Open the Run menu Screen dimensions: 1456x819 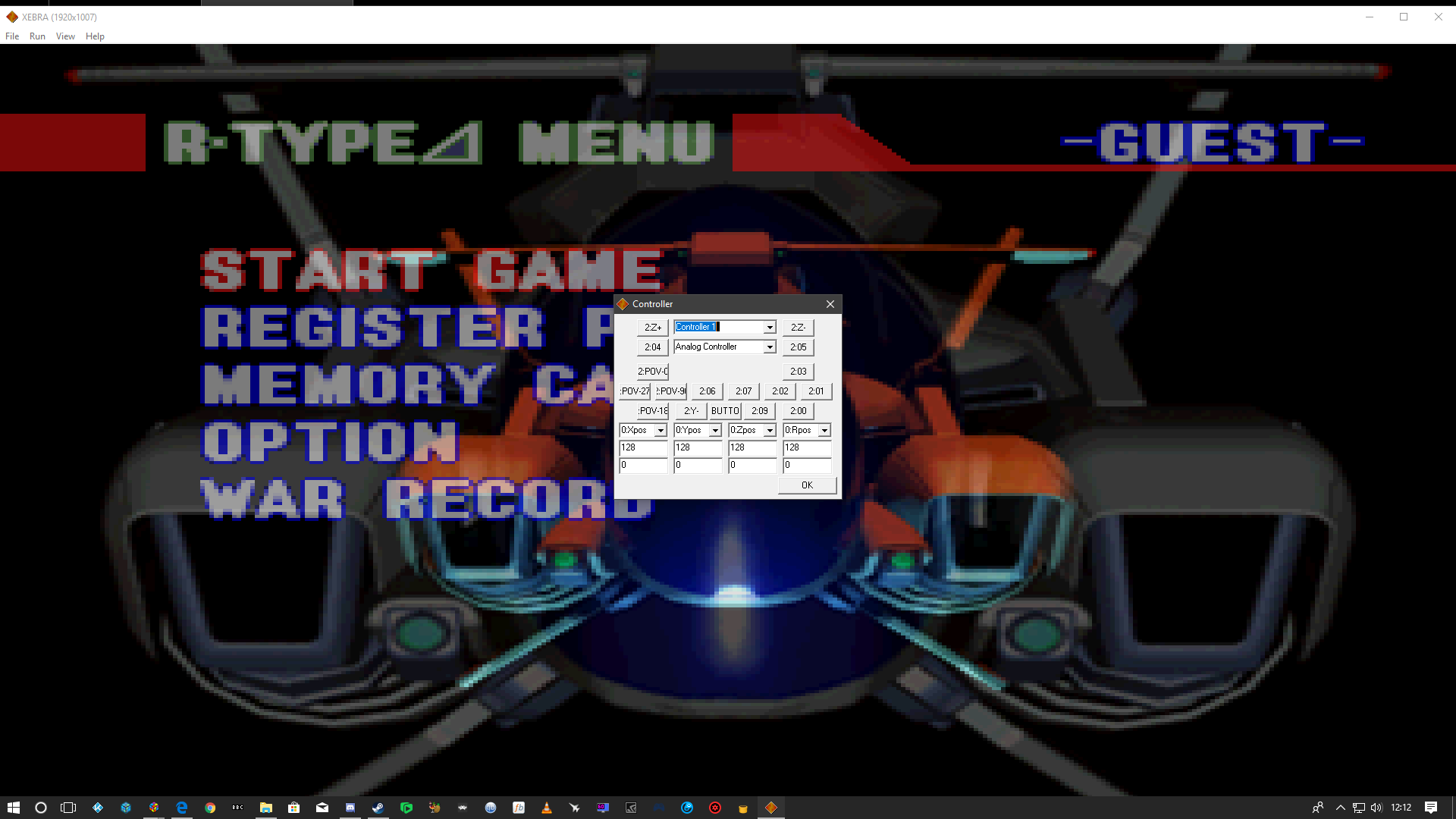click(37, 36)
